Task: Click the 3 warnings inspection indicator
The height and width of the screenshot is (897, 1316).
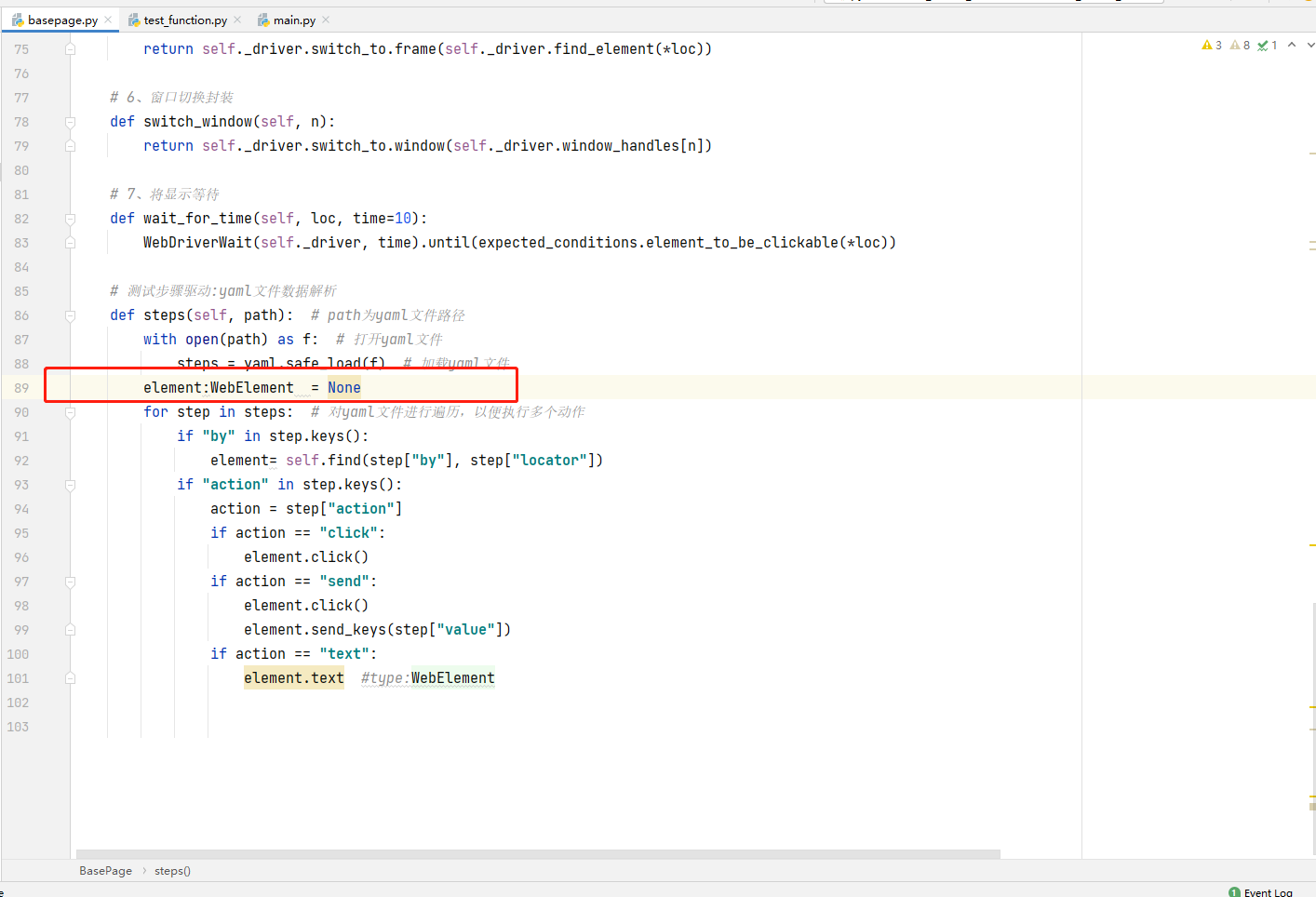Action: point(1212,45)
